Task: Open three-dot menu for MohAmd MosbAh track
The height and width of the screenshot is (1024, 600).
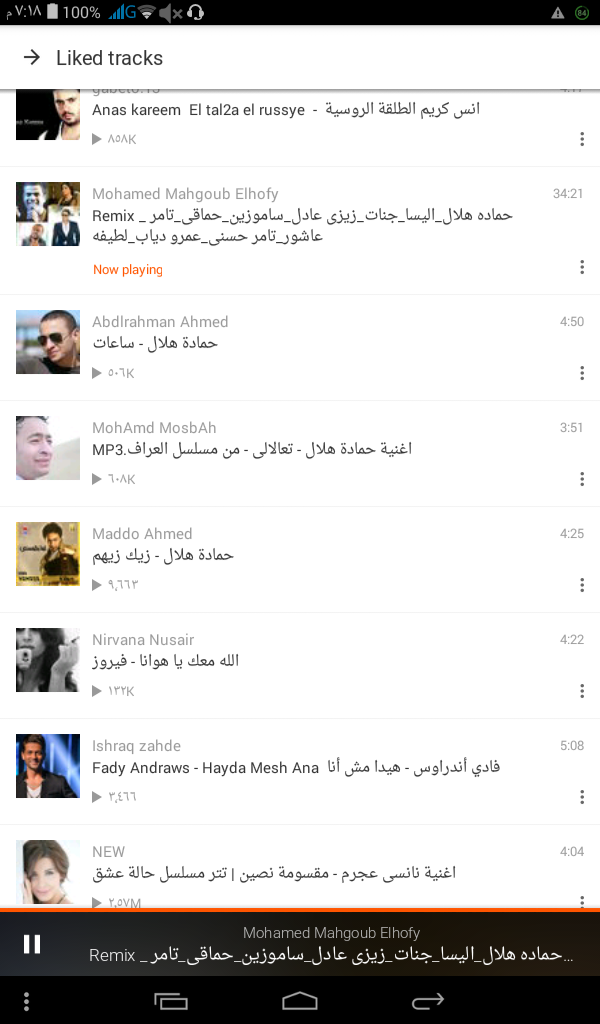Action: click(x=582, y=479)
